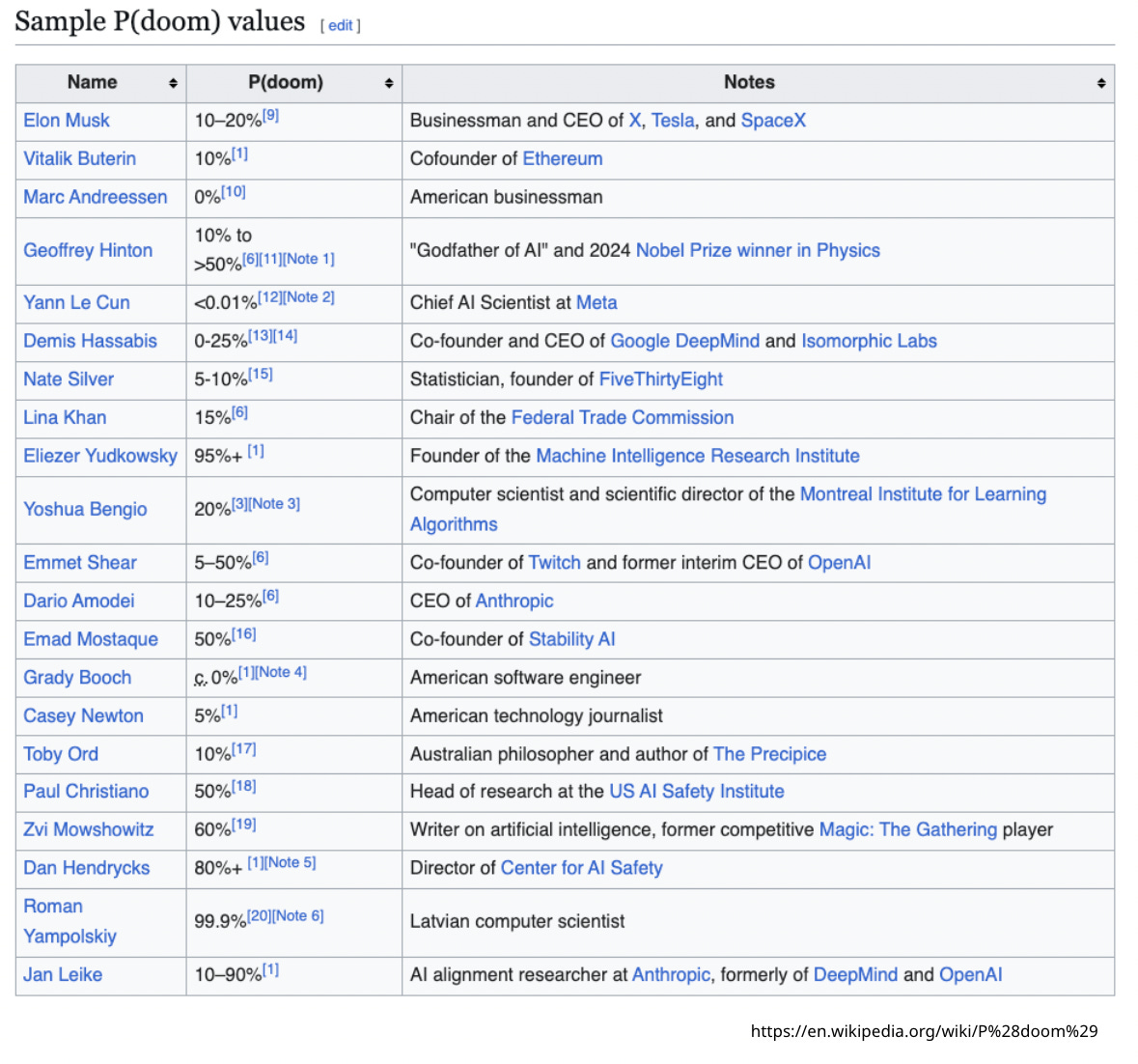Open Machine Intelligence Research Institute link
This screenshot has width=1138, height=1064.
click(x=698, y=457)
